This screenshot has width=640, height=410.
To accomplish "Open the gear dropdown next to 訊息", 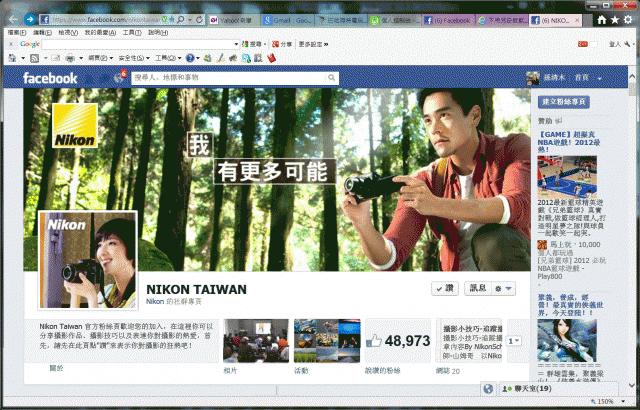I will [503, 288].
